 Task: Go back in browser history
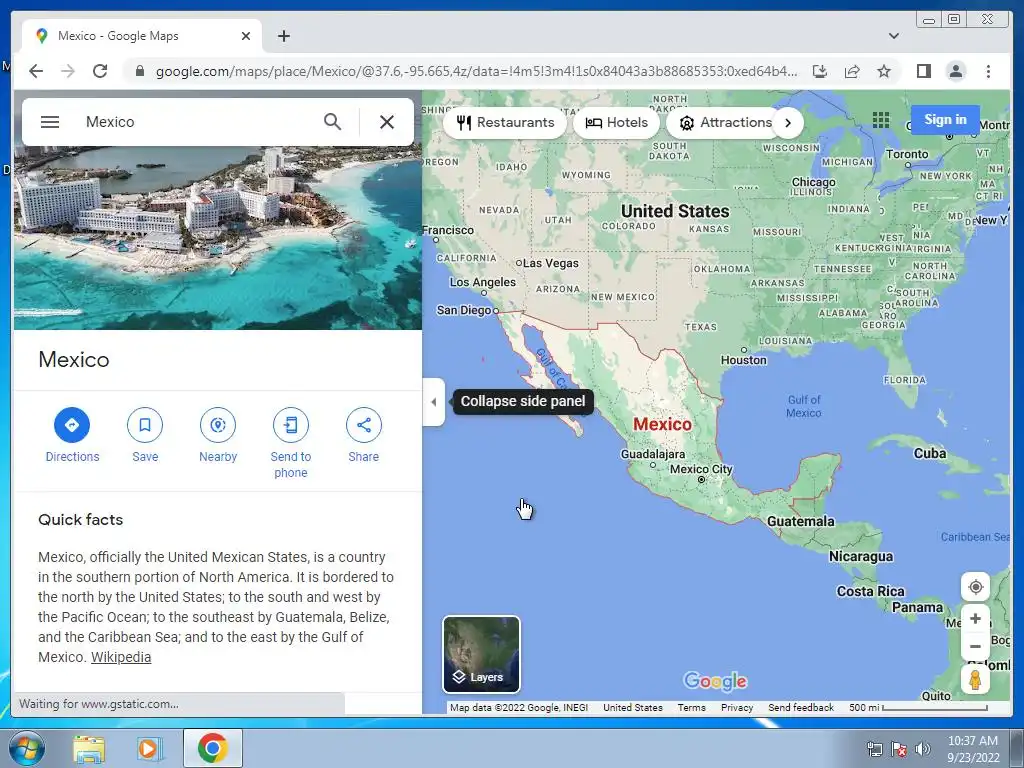36,71
